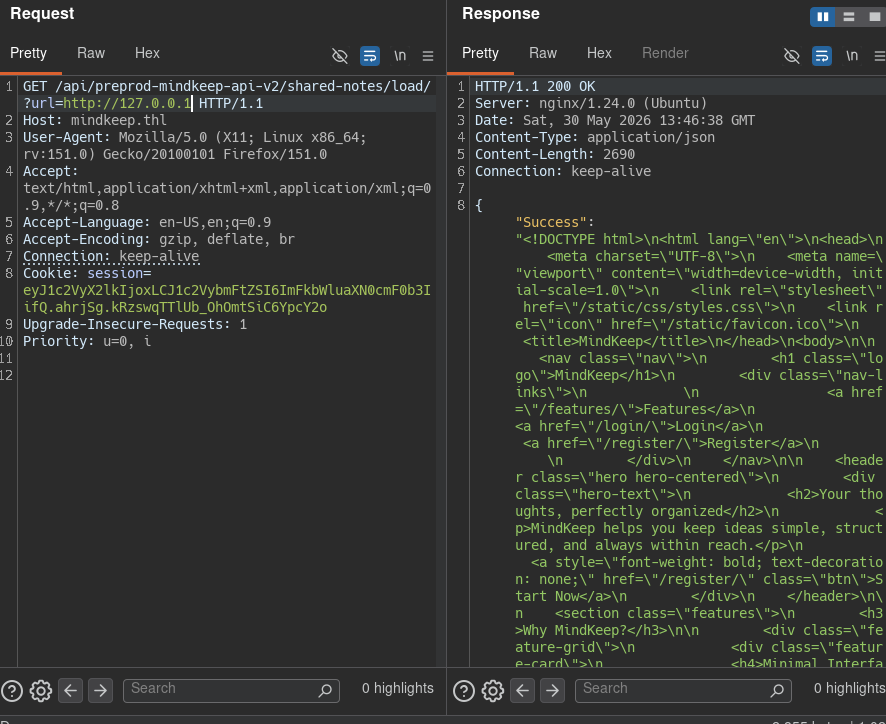Open help for the Response search bar
This screenshot has height=724, width=886.
click(464, 691)
